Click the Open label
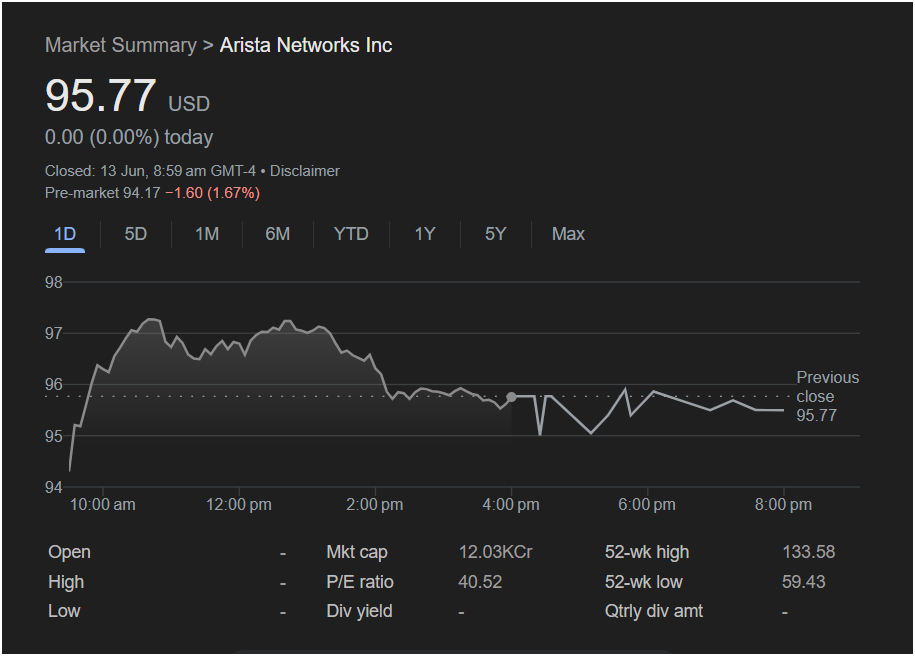This screenshot has height=656, width=915. click(69, 552)
